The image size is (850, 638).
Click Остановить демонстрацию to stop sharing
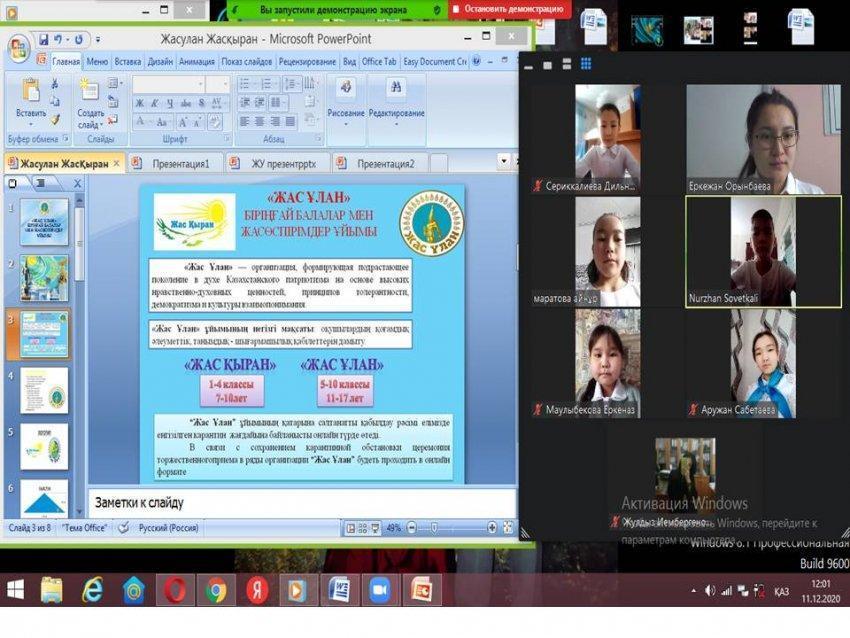509,9
